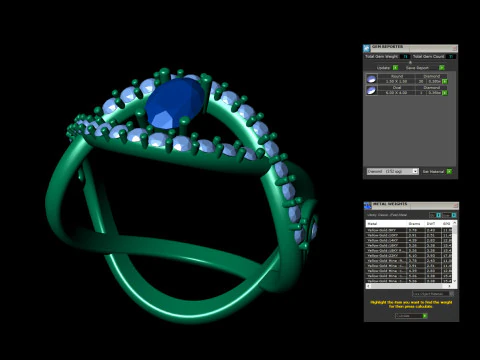Image resolution: width=480 pixels, height=360 pixels.
Task: Close the Metal Weights panel
Action: click(x=456, y=205)
